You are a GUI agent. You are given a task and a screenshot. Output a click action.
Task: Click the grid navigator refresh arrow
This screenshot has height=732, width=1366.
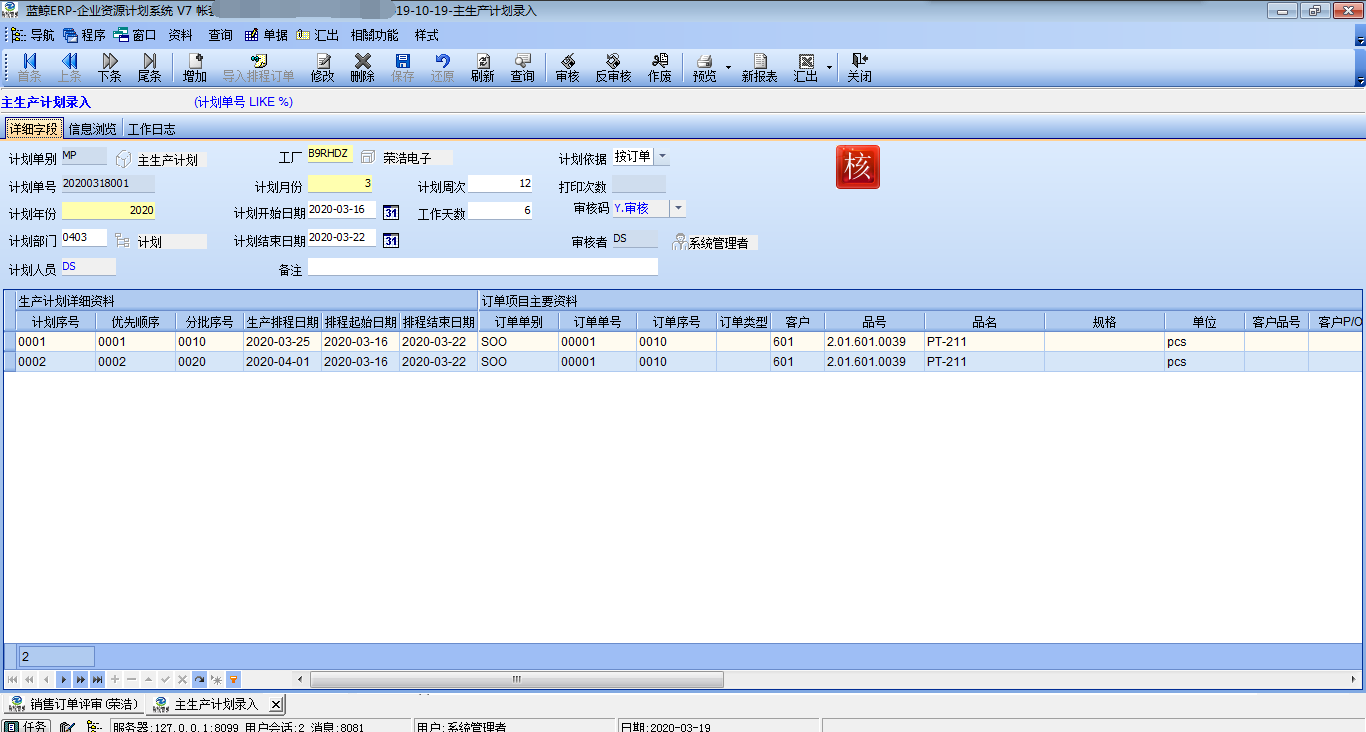tap(199, 679)
